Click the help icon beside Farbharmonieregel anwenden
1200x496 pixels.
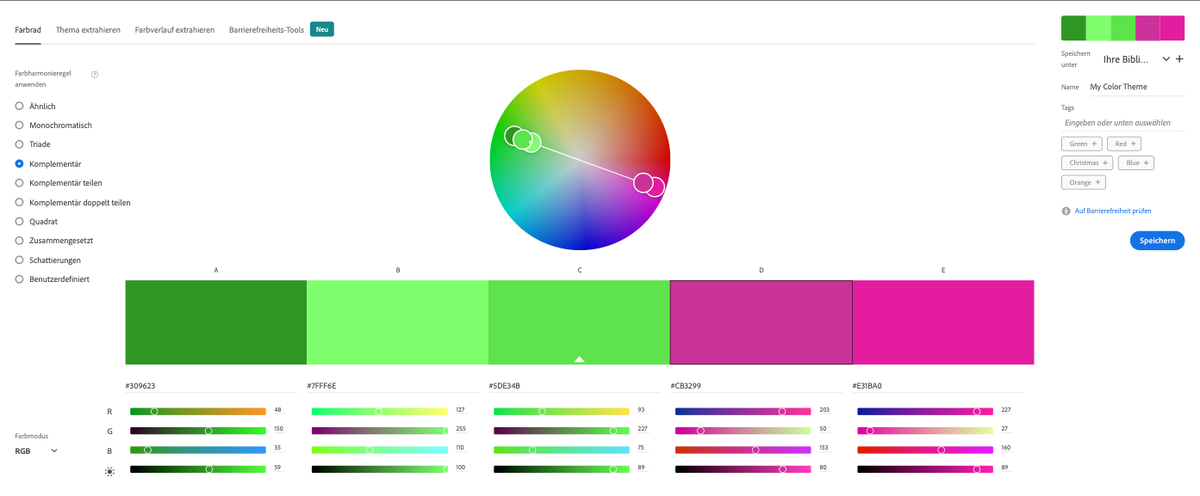coord(94,74)
